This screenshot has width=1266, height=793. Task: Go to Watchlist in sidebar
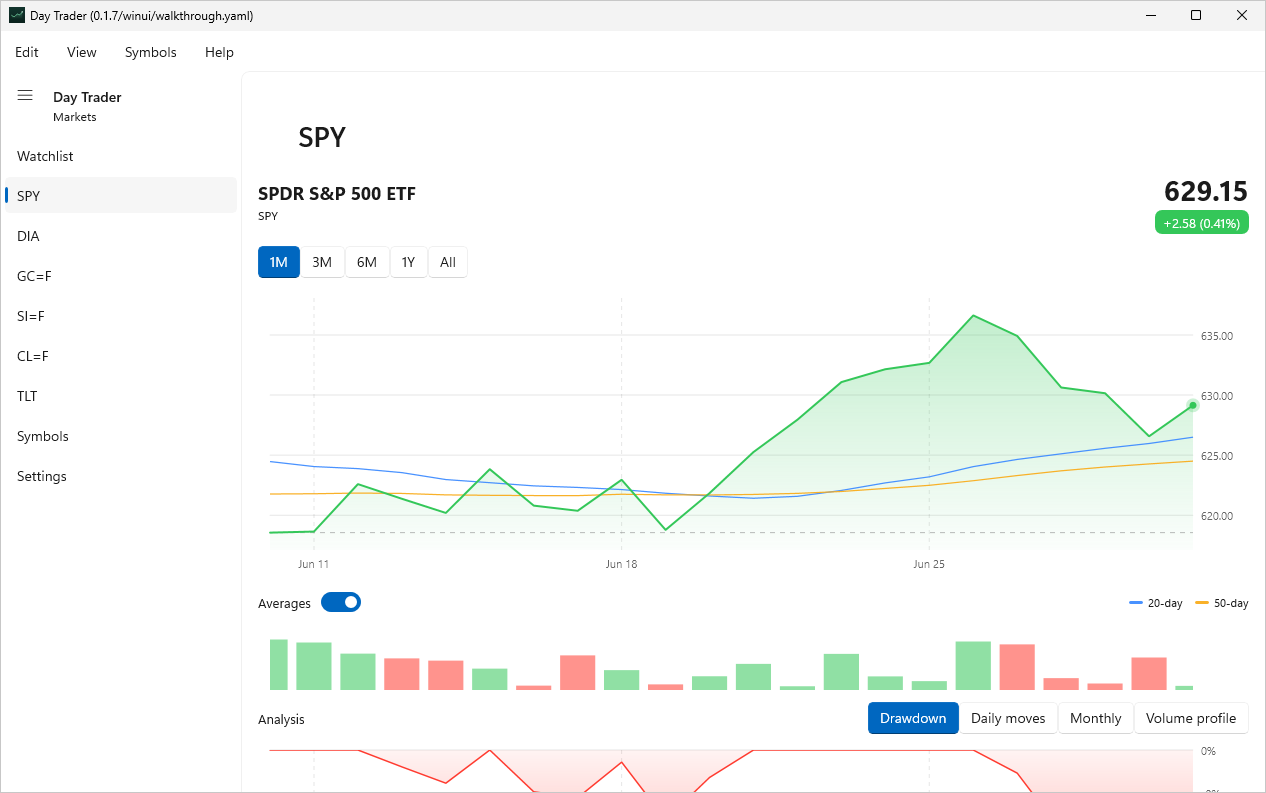[x=121, y=156]
